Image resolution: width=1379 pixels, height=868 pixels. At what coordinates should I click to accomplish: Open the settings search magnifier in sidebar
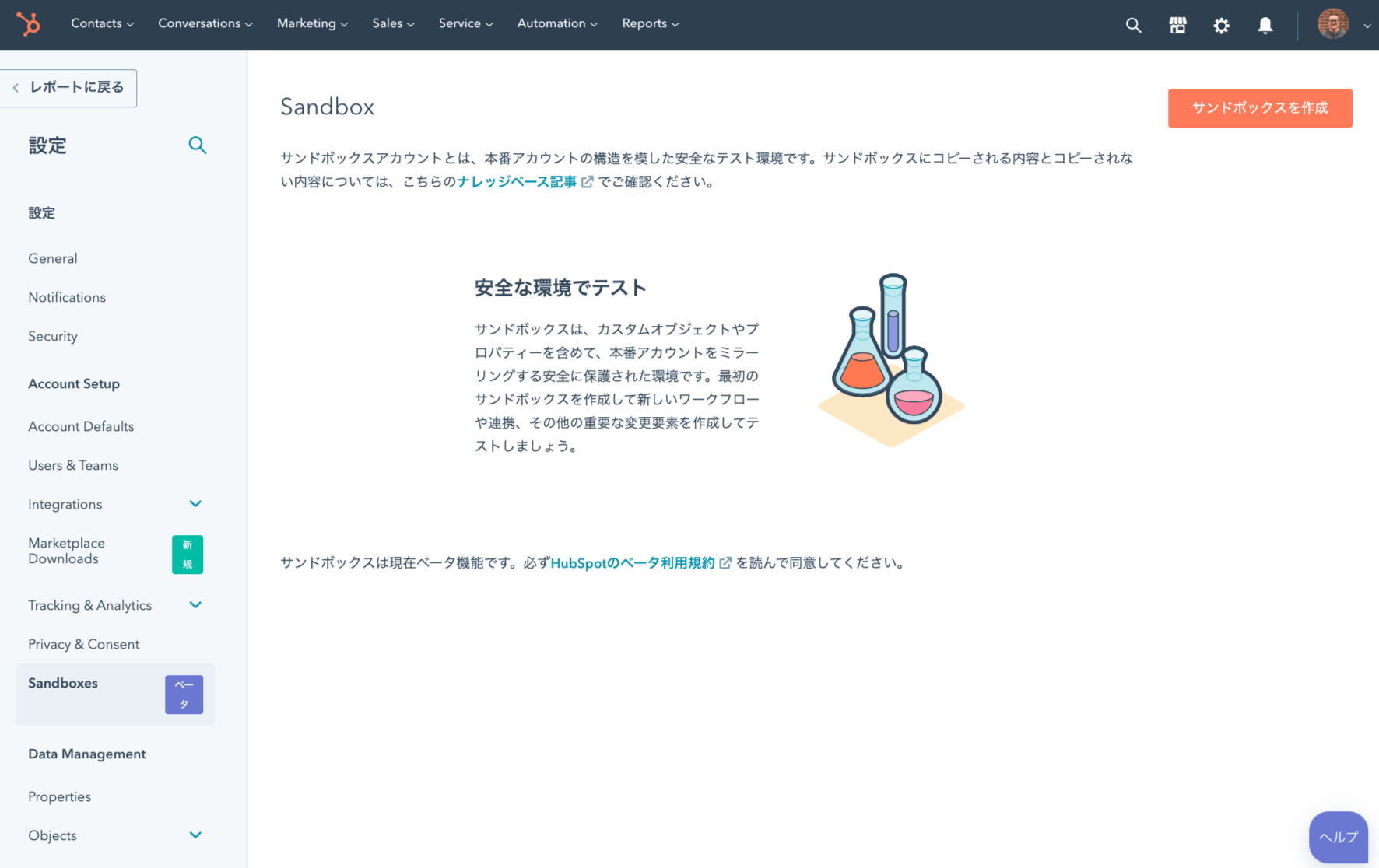[197, 145]
